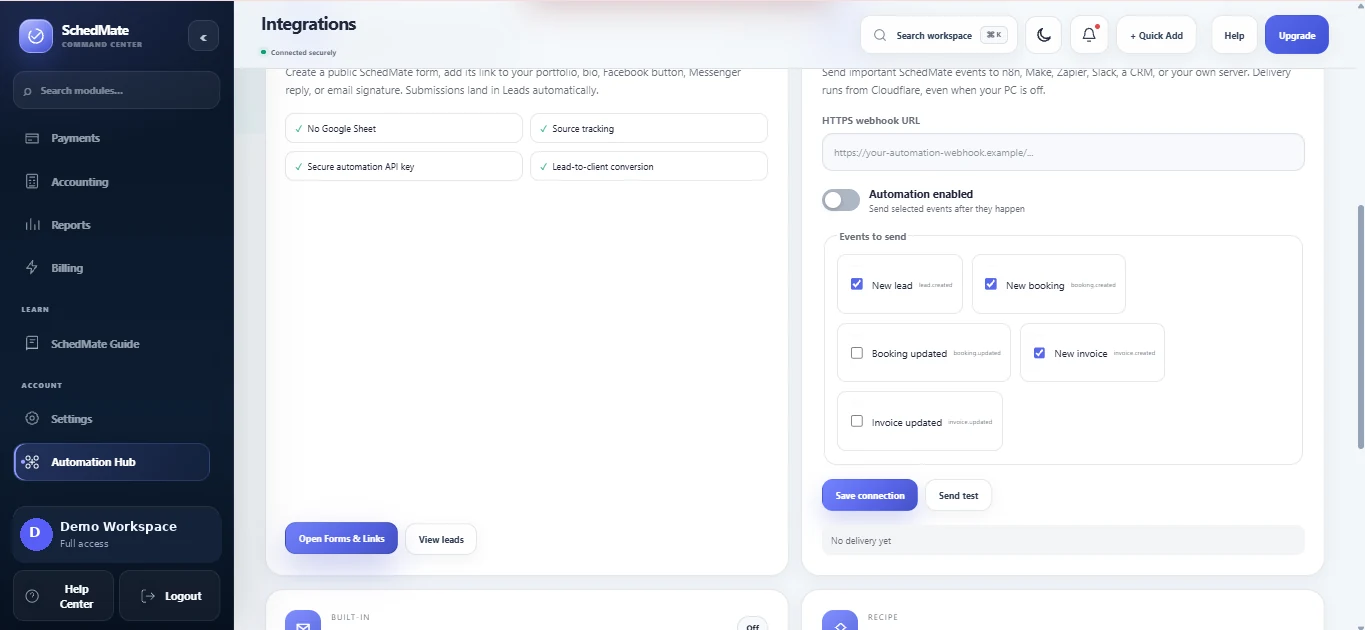Enable the Automation enabled switch

point(841,200)
